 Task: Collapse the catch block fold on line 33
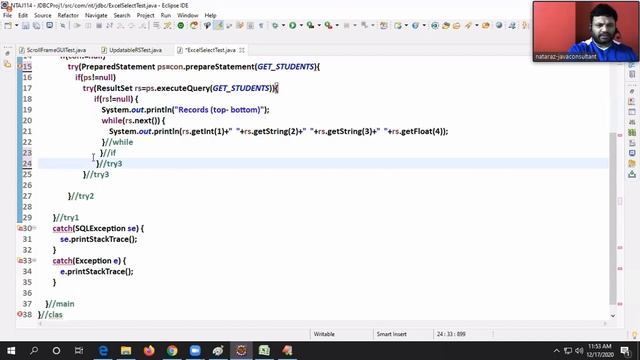35,260
